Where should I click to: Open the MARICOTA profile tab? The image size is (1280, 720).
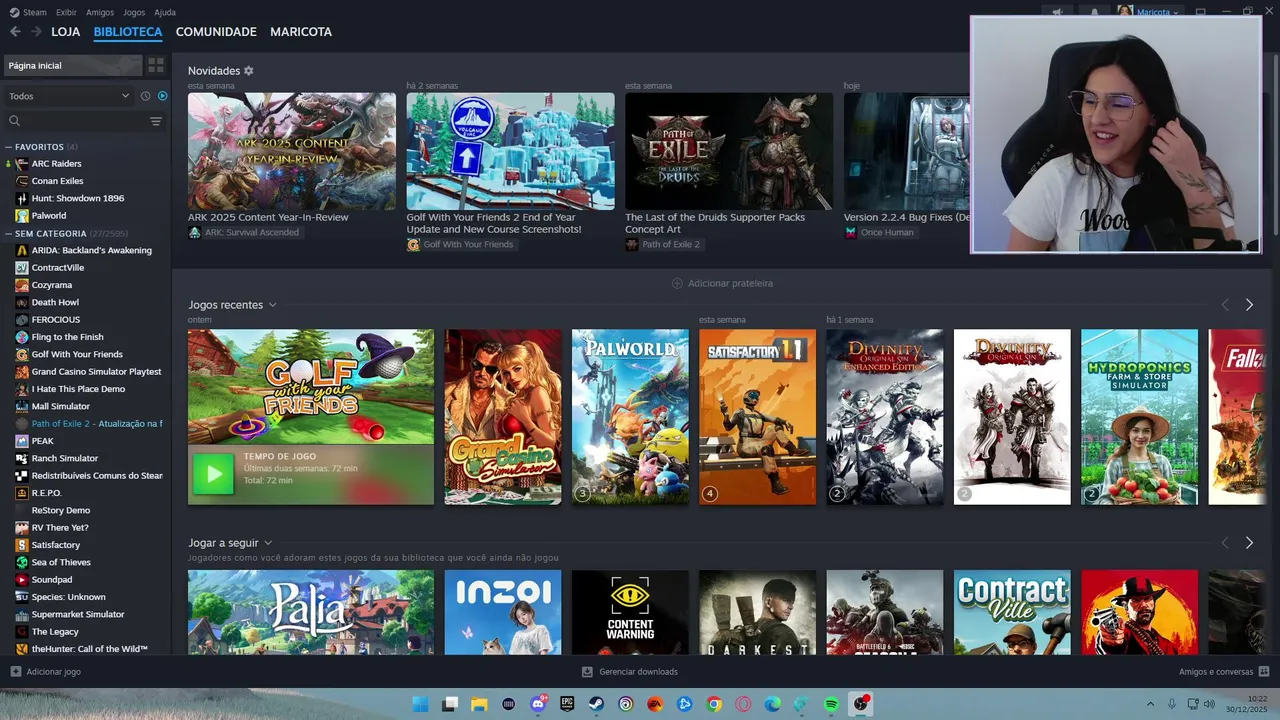tap(301, 32)
